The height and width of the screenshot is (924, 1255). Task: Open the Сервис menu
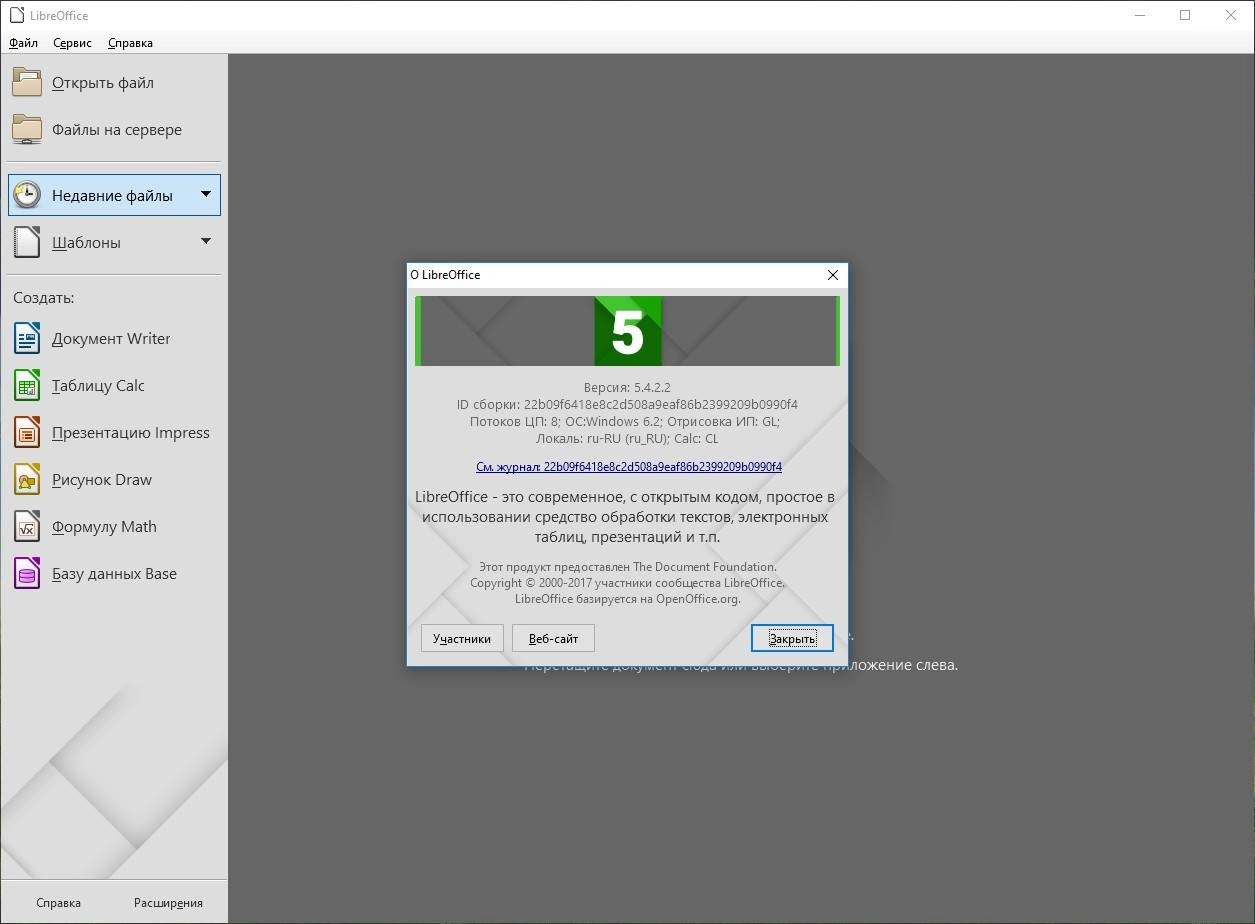pos(72,43)
